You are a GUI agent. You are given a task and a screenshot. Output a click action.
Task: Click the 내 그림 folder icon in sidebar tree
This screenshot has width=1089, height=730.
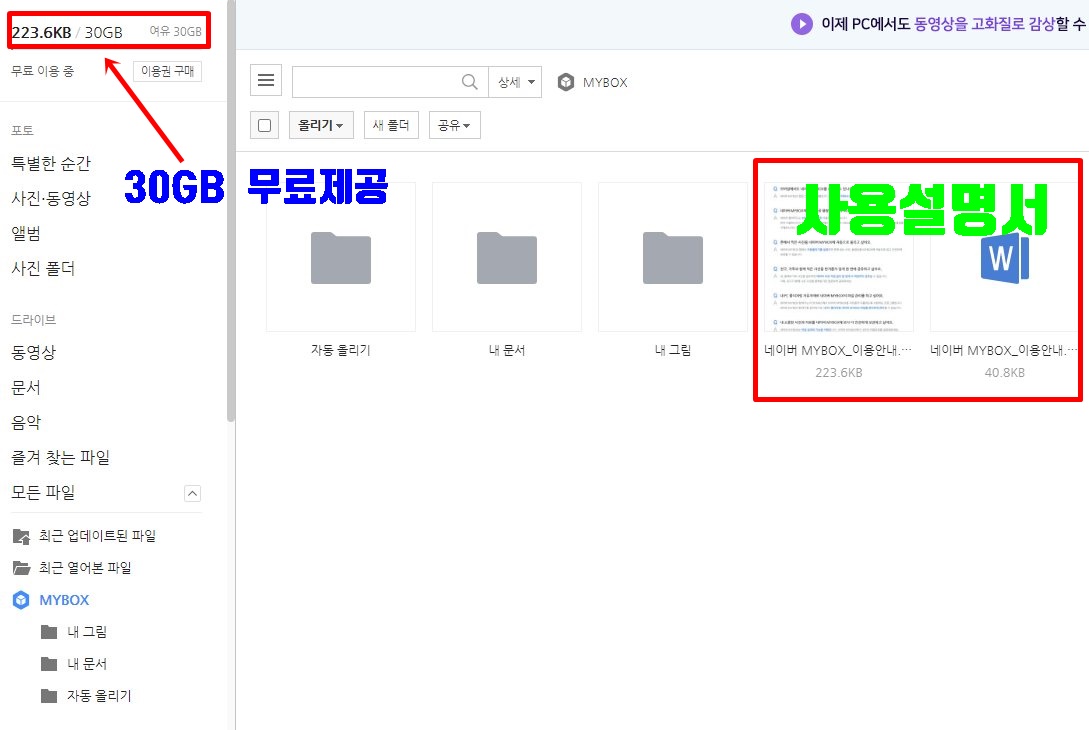(x=49, y=632)
